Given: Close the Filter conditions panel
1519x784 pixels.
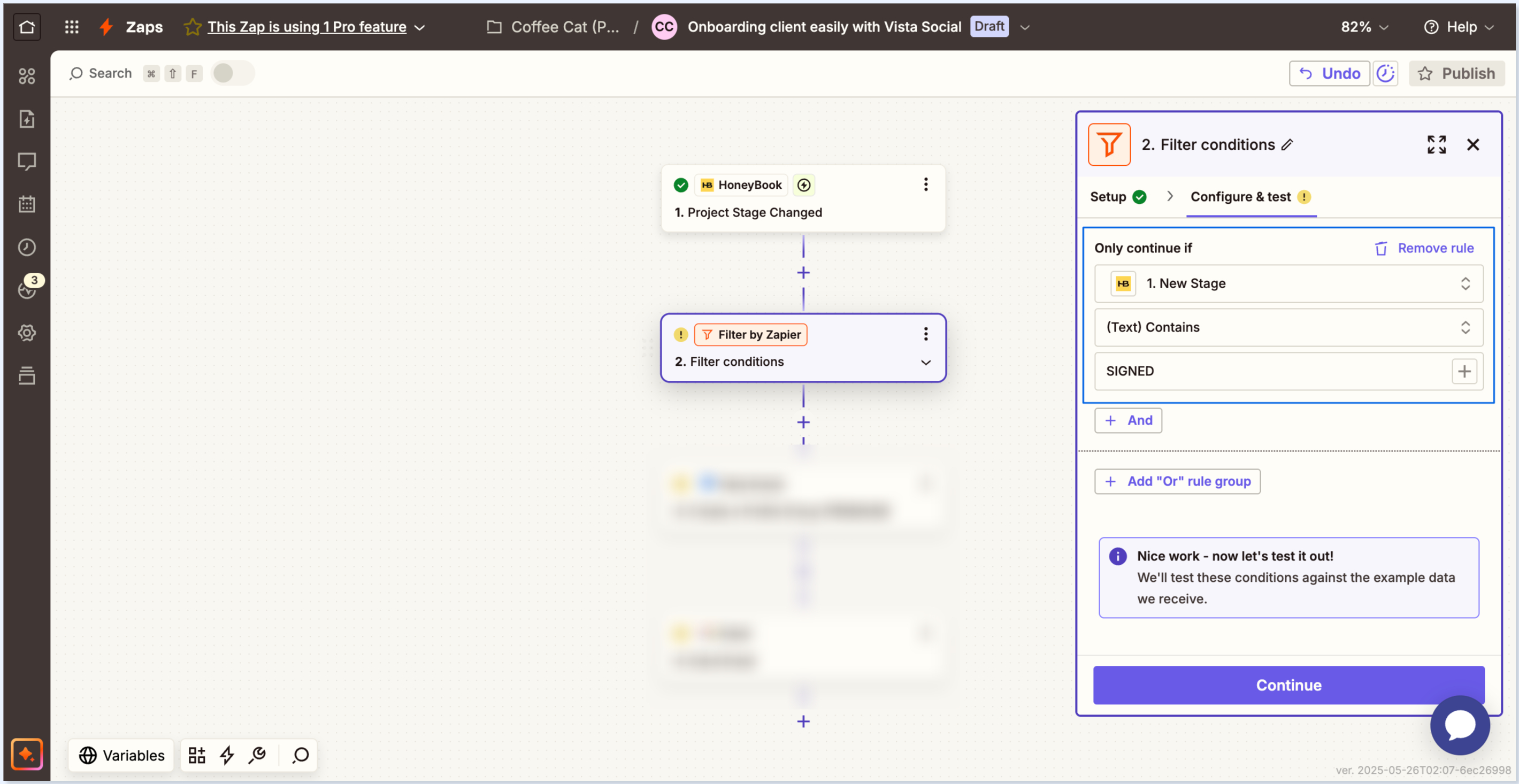Looking at the screenshot, I should [1472, 144].
